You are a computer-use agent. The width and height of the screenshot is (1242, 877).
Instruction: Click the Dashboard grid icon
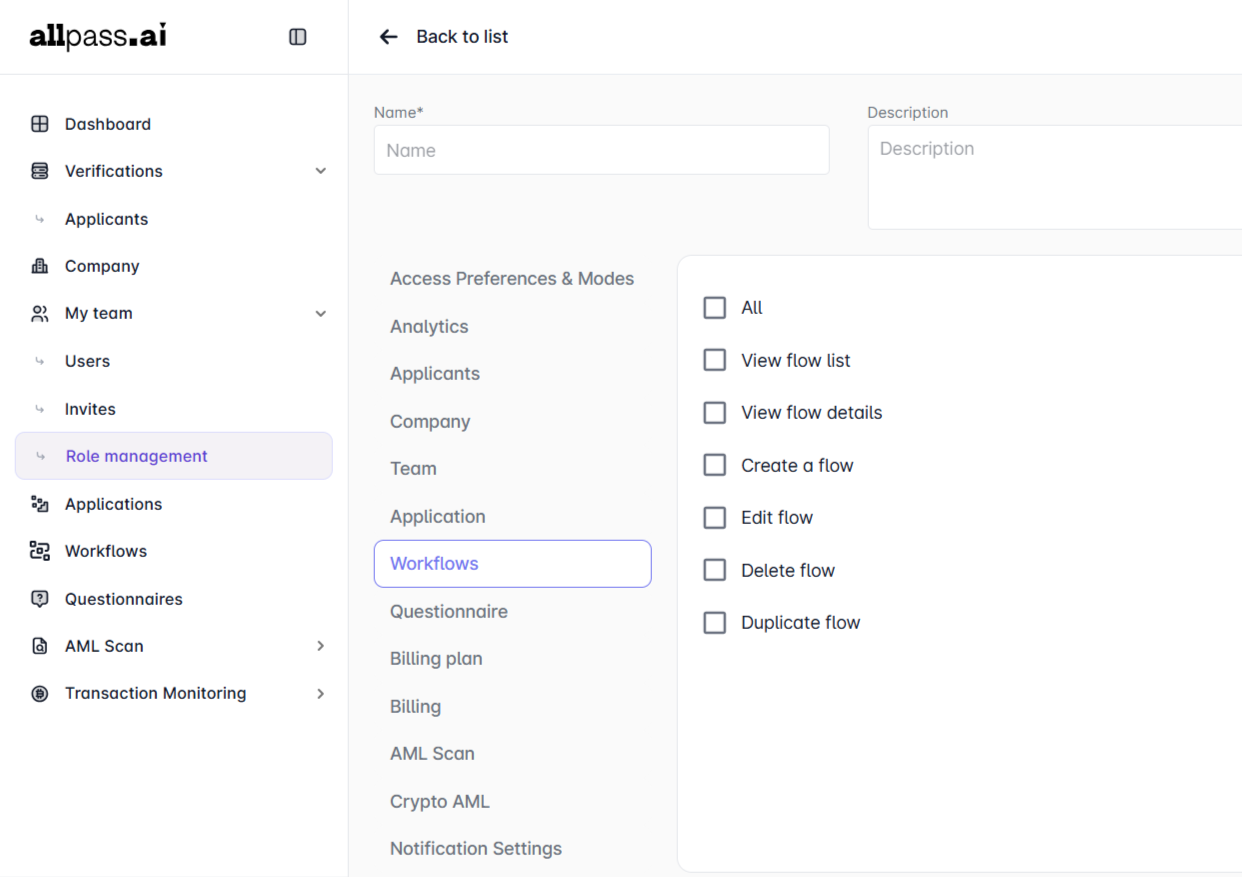point(40,124)
